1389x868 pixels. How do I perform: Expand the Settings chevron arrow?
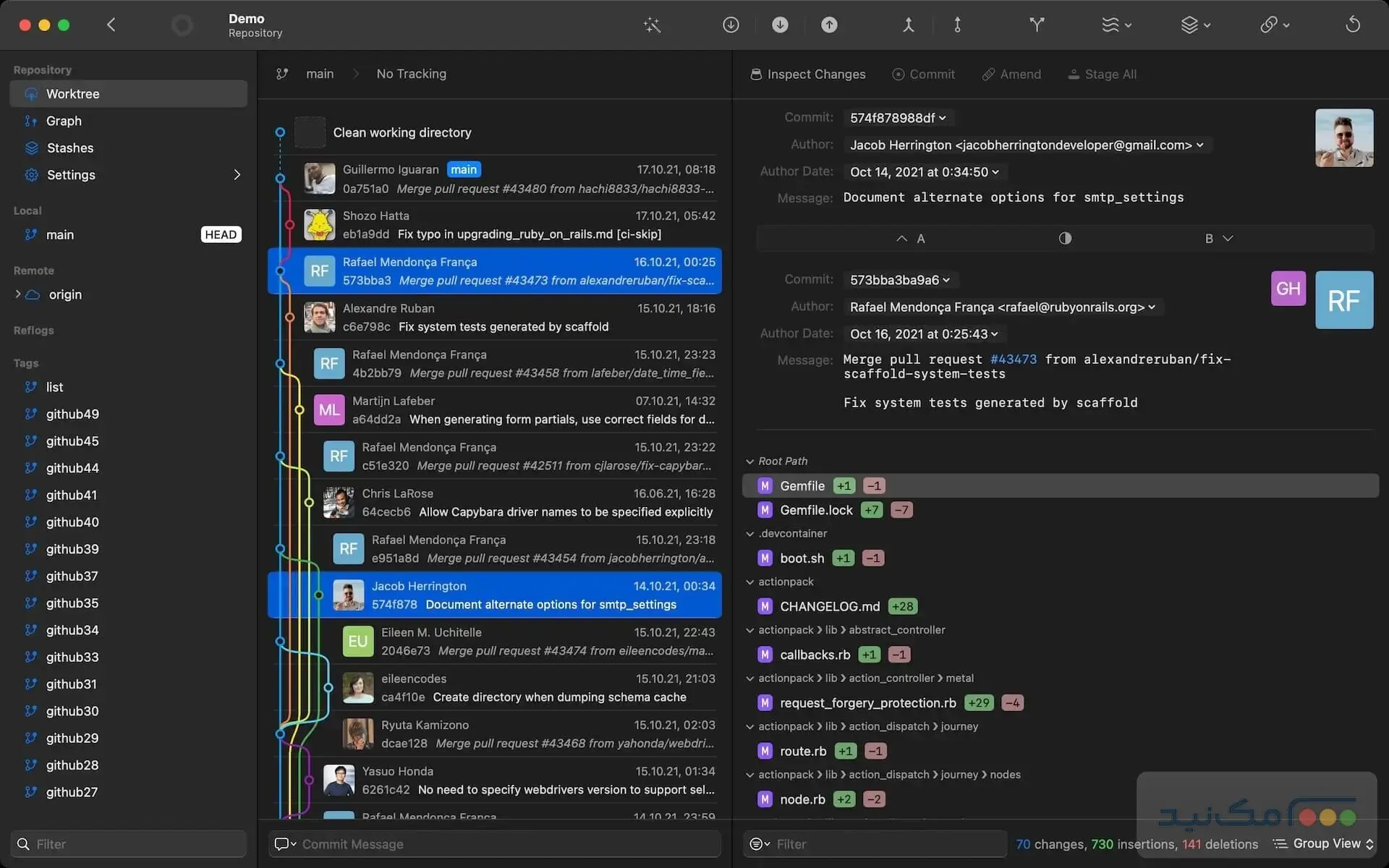tap(237, 175)
